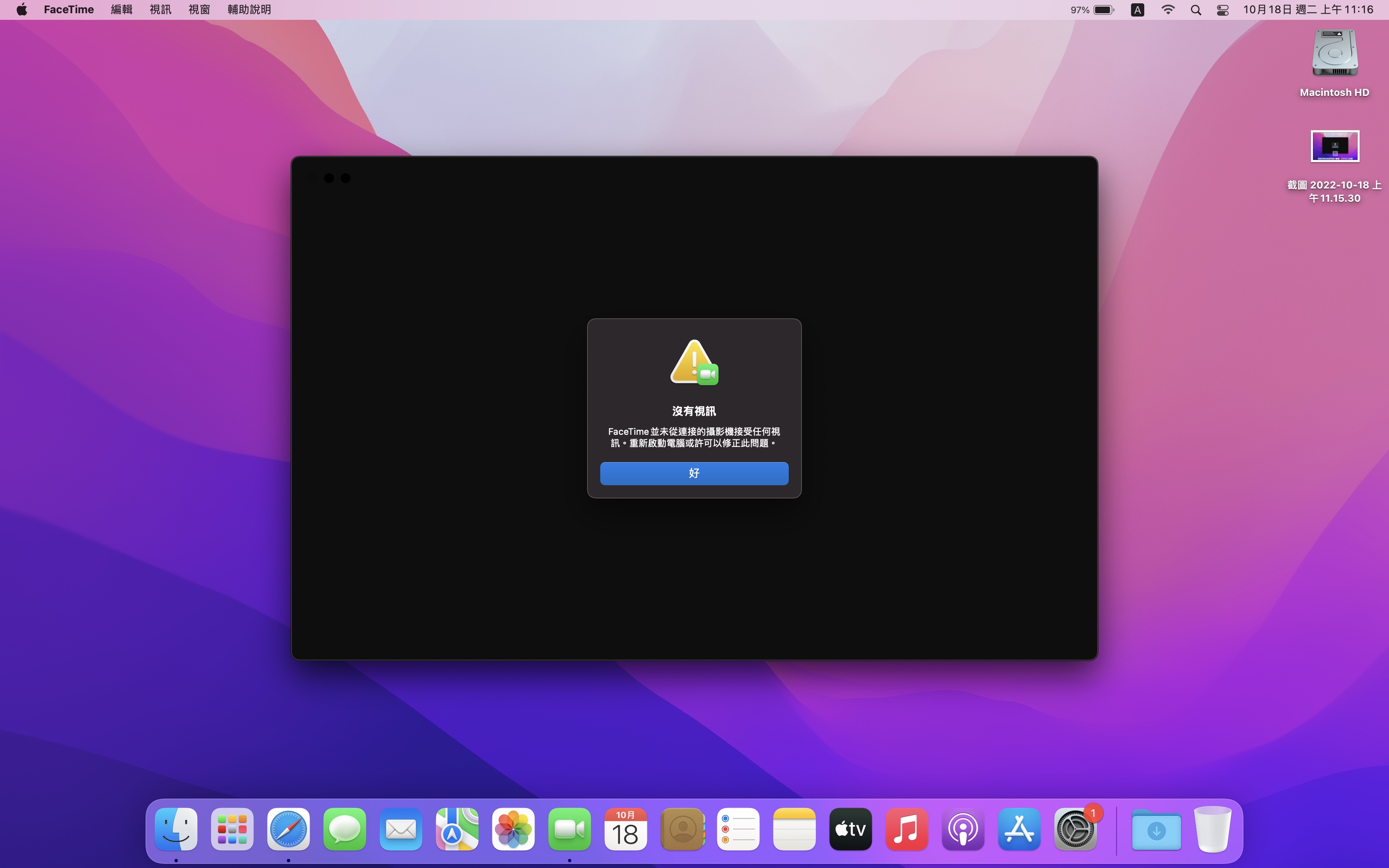
Task: Launch Safari from the Dock
Action: coord(289,829)
